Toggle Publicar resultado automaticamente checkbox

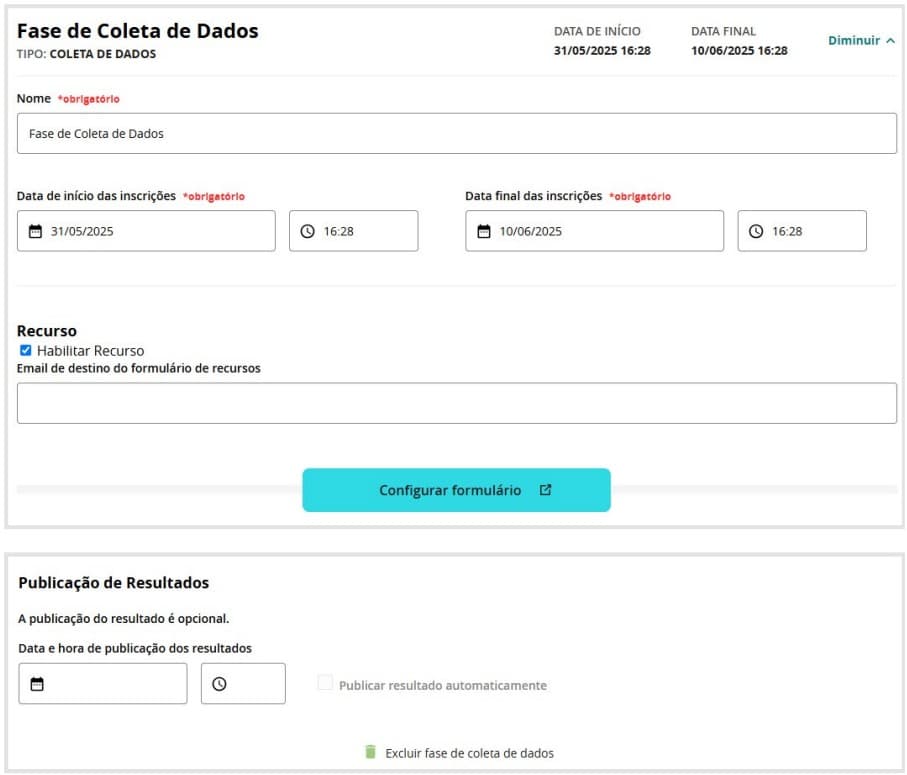(x=325, y=684)
